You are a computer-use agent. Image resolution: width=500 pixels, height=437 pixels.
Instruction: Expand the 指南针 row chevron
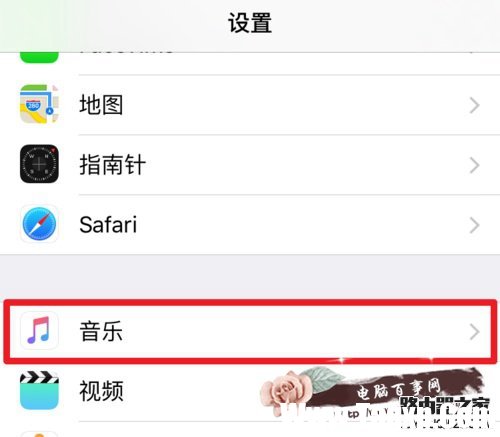[474, 165]
